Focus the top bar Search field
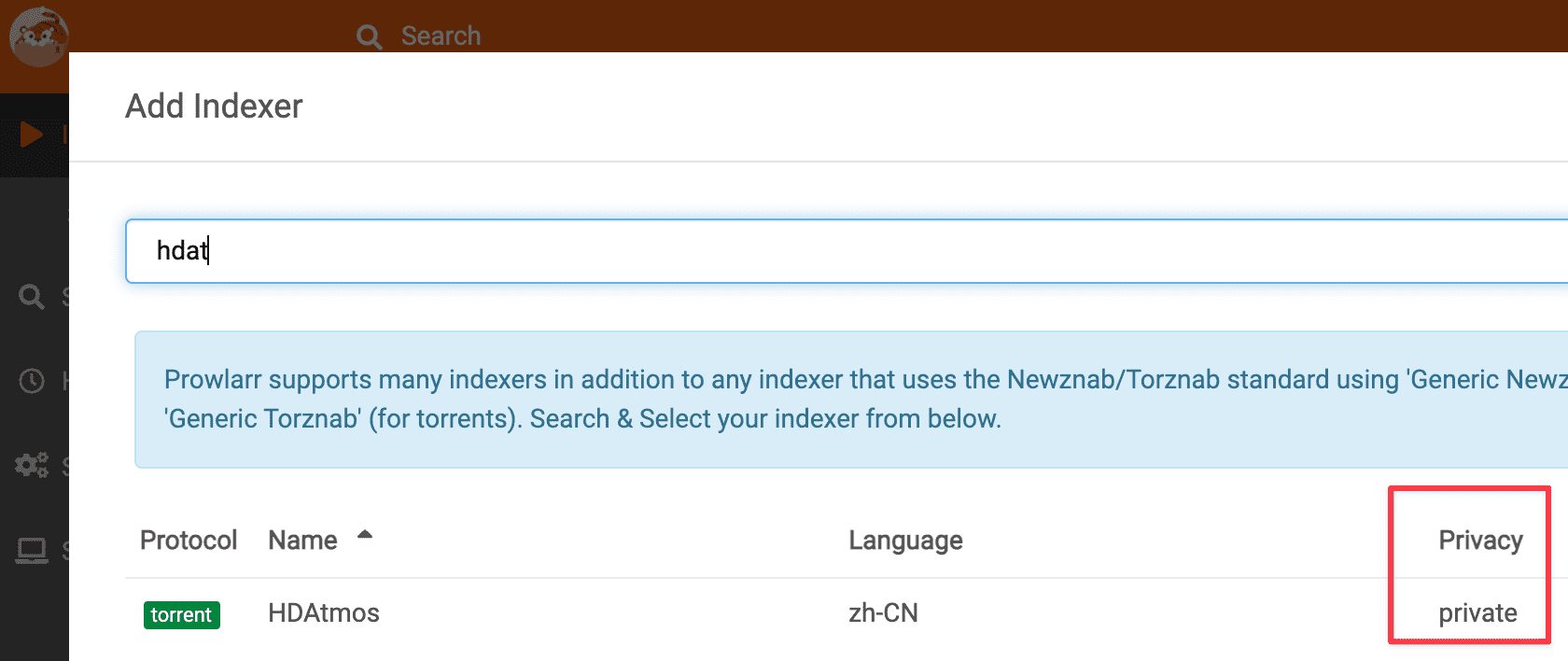1568x661 pixels. coord(441,36)
